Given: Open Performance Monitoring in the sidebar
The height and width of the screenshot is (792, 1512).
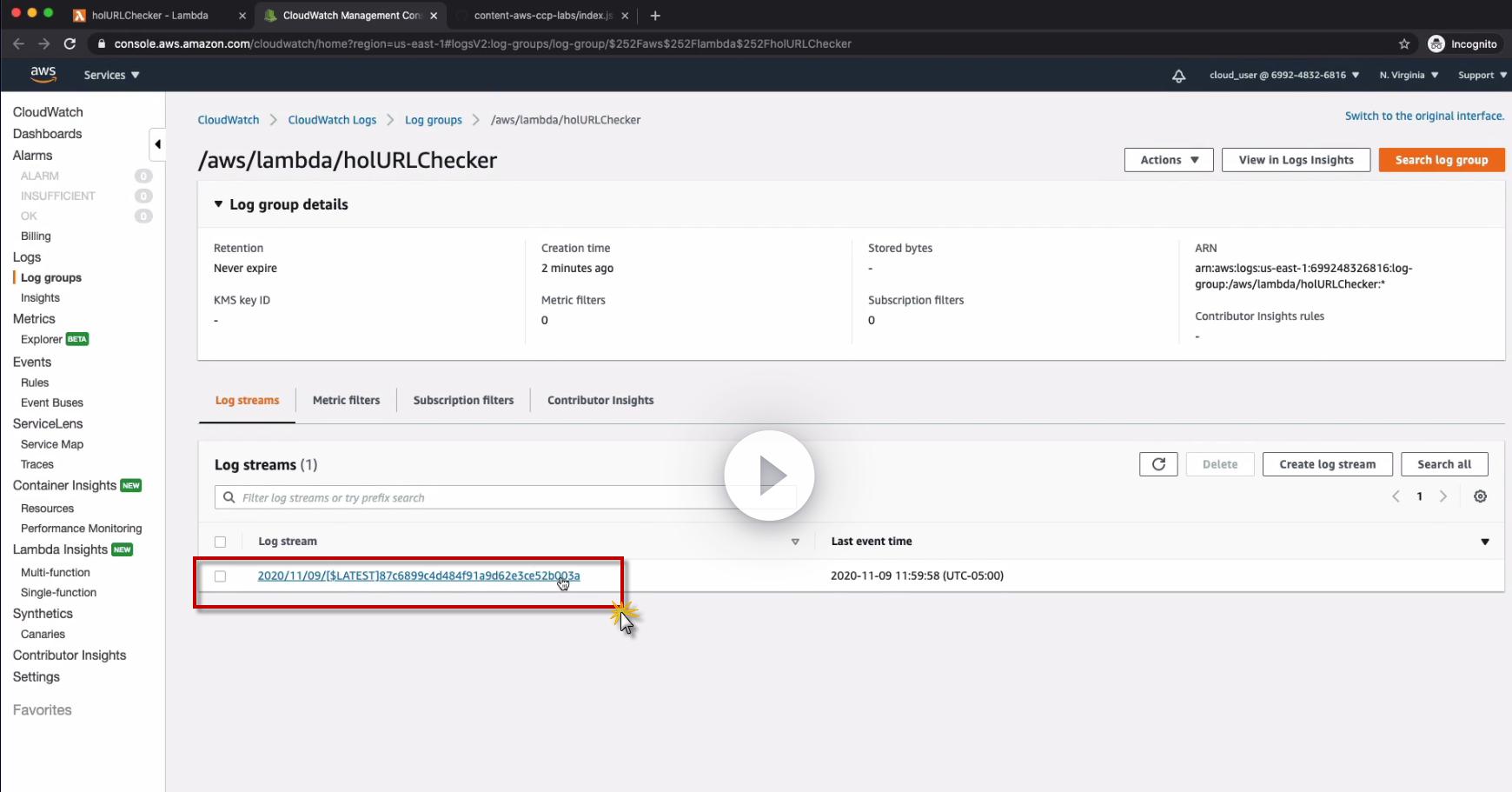Looking at the screenshot, I should [x=82, y=529].
